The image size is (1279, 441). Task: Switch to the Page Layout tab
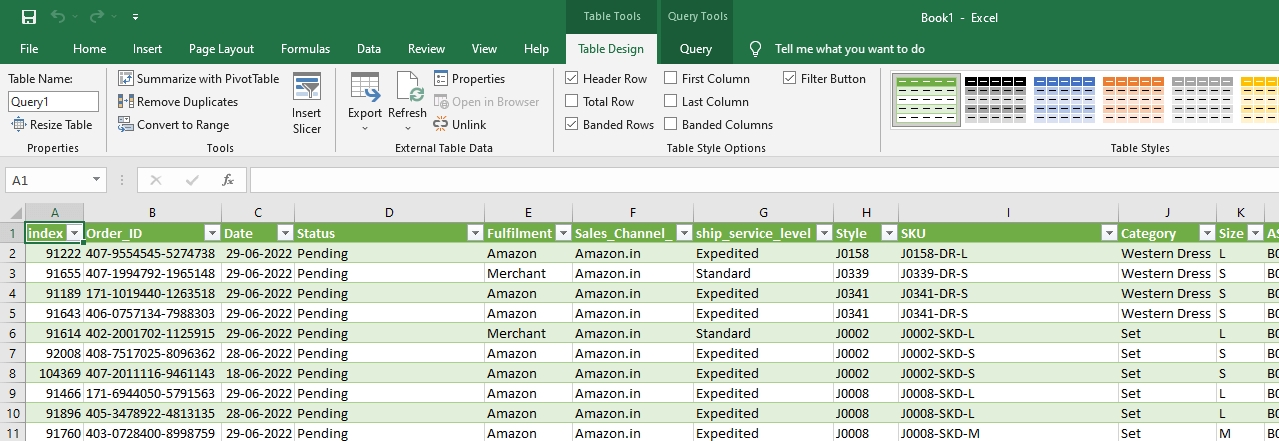coord(221,48)
